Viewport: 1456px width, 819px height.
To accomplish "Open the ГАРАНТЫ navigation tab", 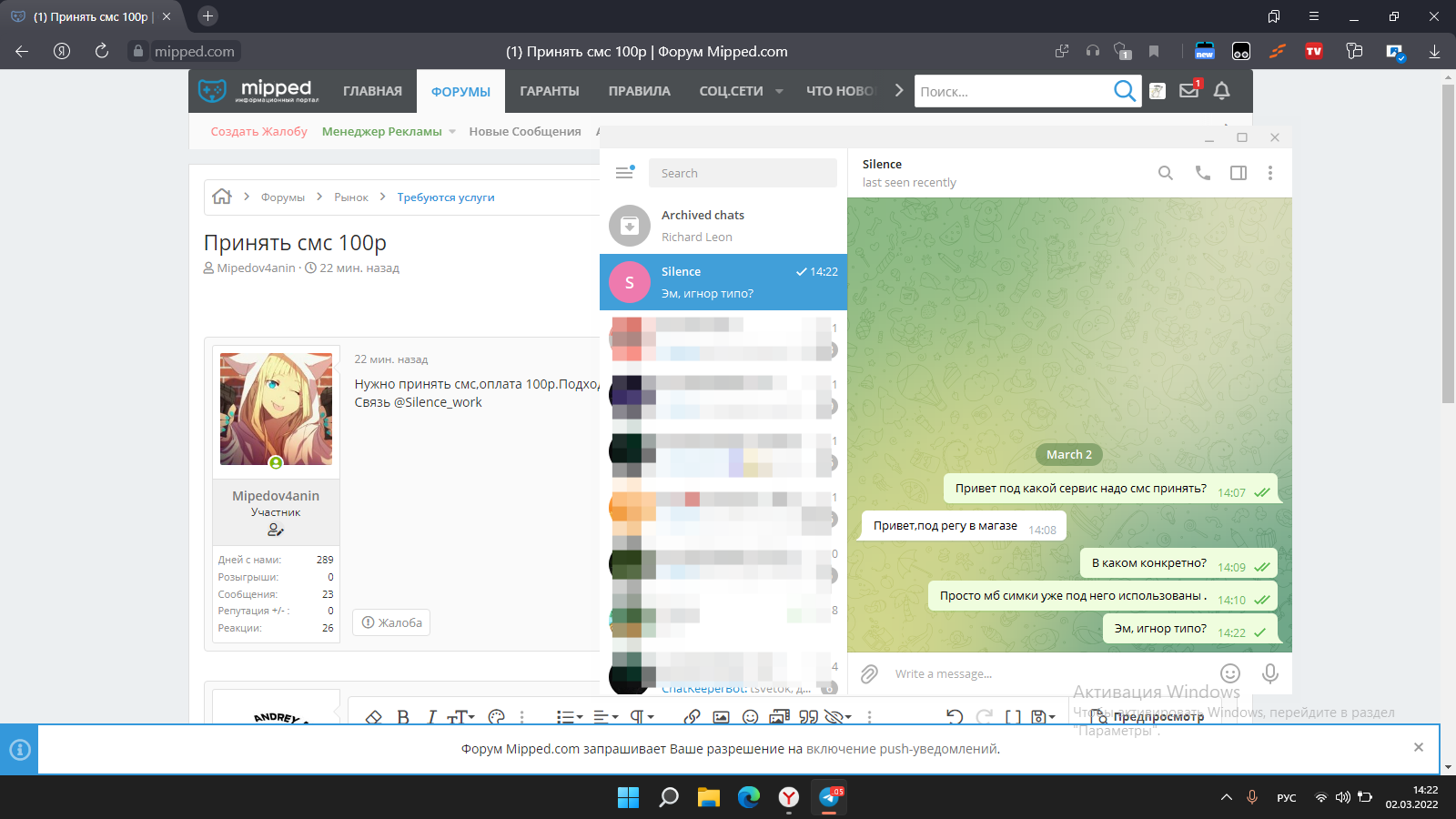I will point(550,91).
